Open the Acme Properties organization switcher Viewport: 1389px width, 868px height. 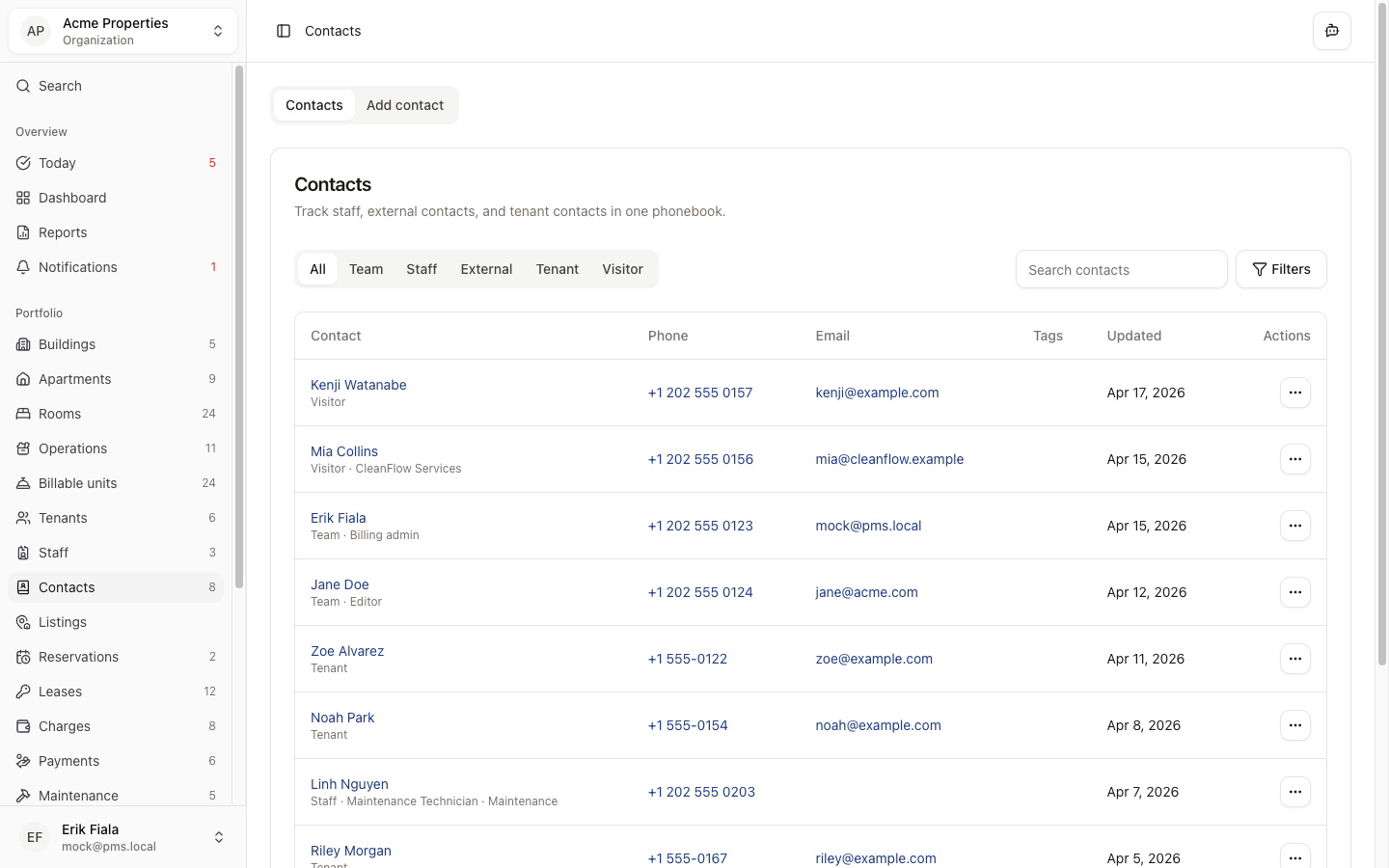[x=123, y=30]
